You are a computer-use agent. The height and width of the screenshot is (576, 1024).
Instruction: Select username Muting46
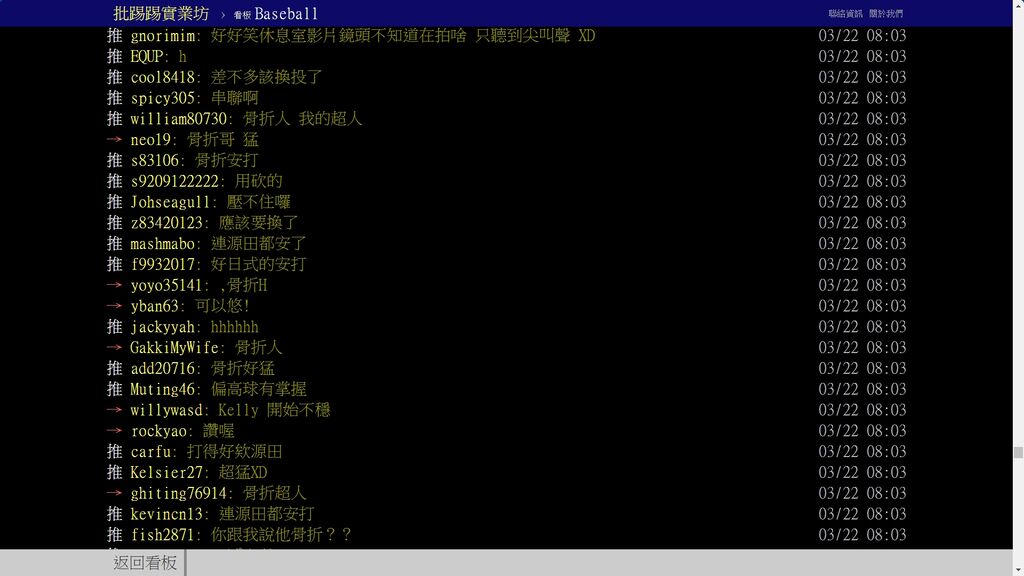point(162,389)
